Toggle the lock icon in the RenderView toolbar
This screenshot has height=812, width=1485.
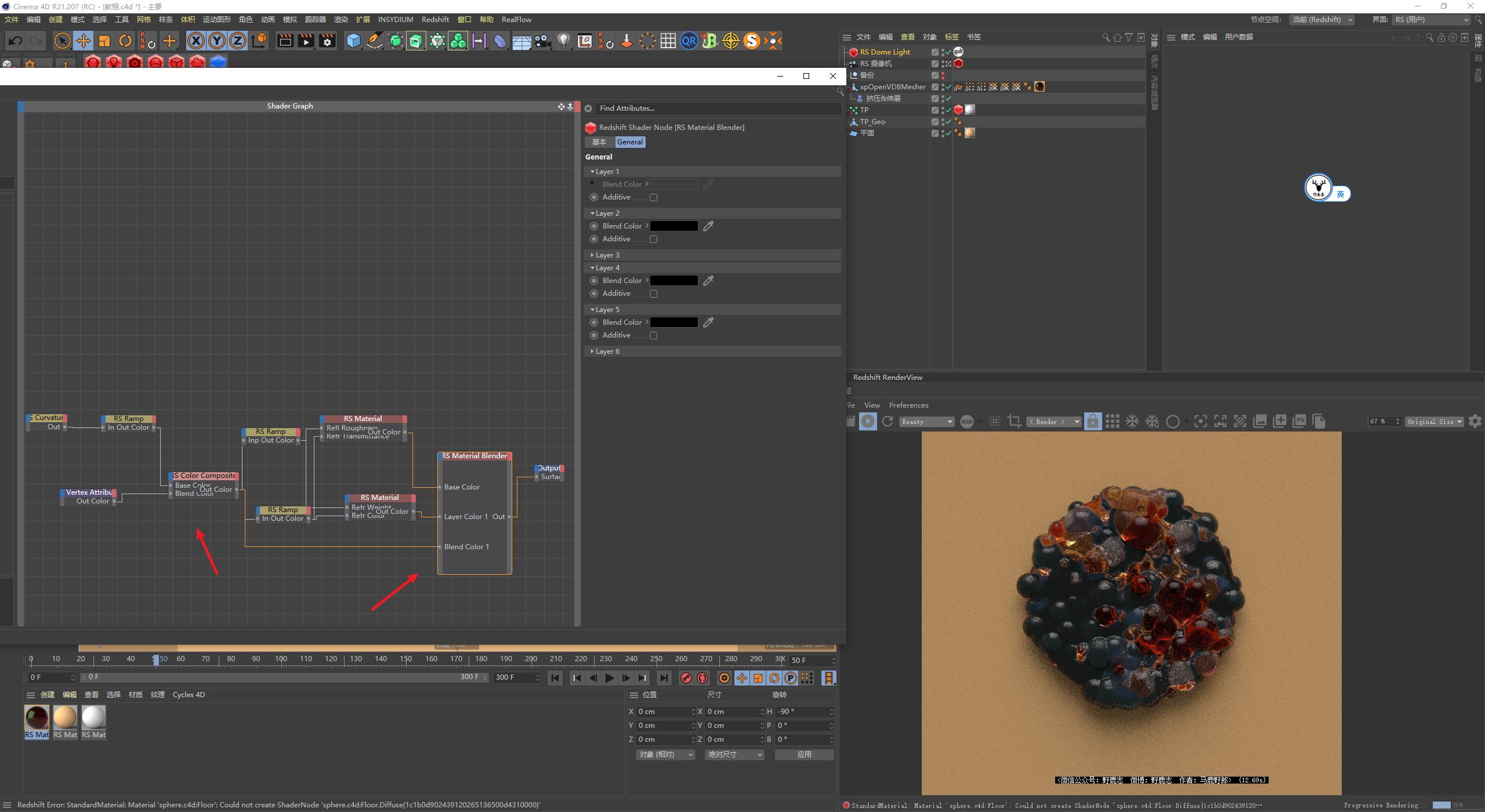tap(1093, 421)
